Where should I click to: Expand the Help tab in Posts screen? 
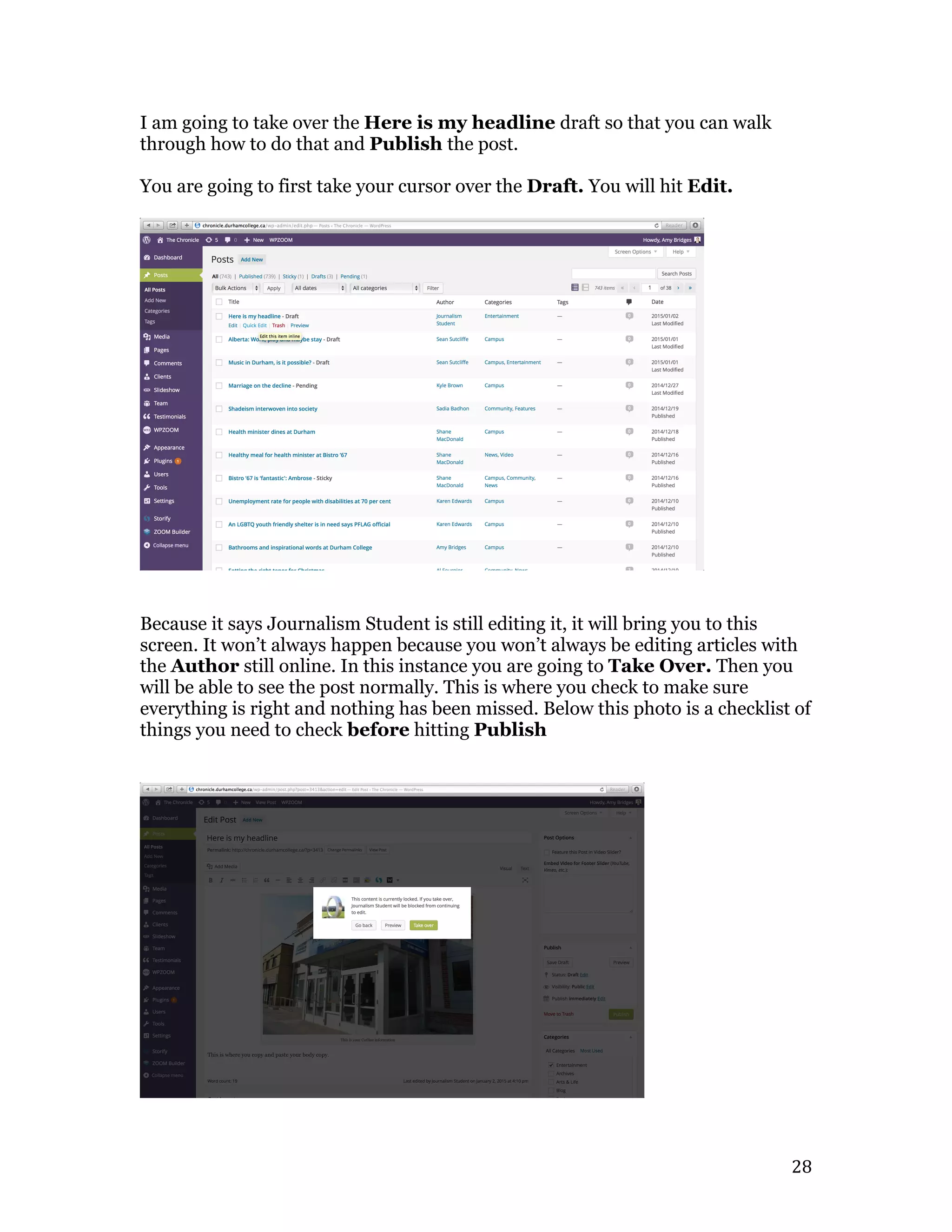pyautogui.click(x=681, y=252)
